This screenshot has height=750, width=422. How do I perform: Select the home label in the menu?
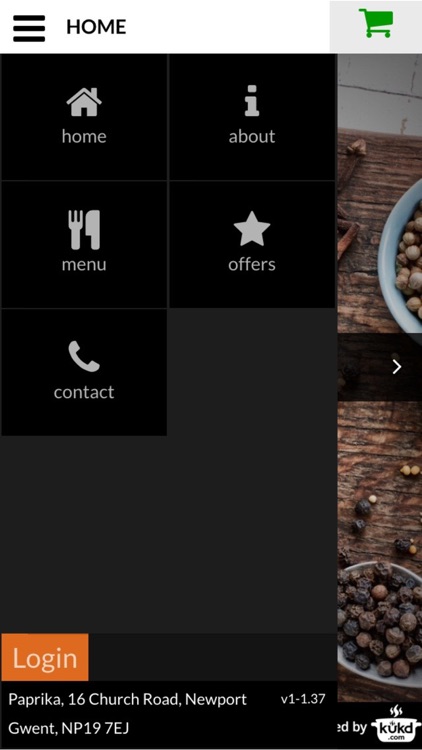click(x=84, y=136)
